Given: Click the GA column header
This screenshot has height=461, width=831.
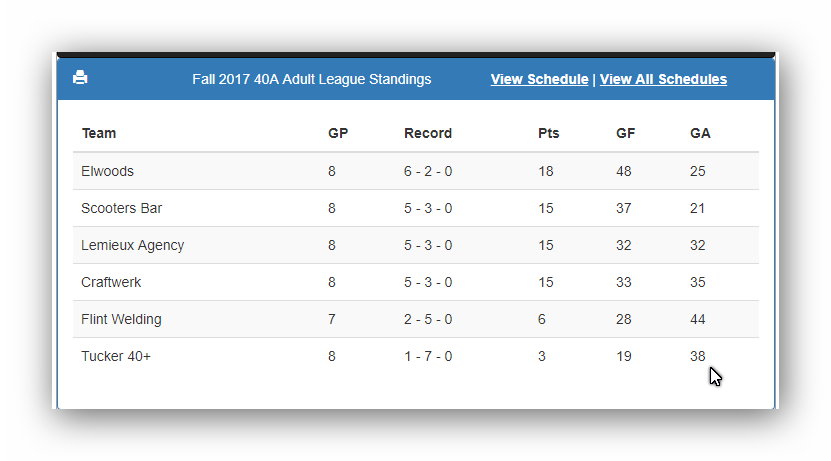Looking at the screenshot, I should pyautogui.click(x=700, y=133).
